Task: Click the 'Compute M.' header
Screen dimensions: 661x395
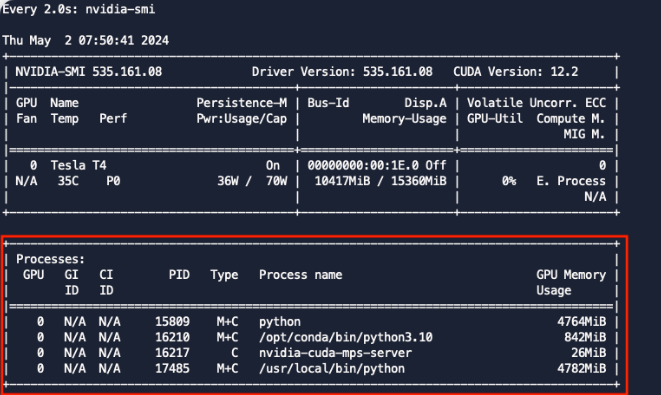Action: 571,118
